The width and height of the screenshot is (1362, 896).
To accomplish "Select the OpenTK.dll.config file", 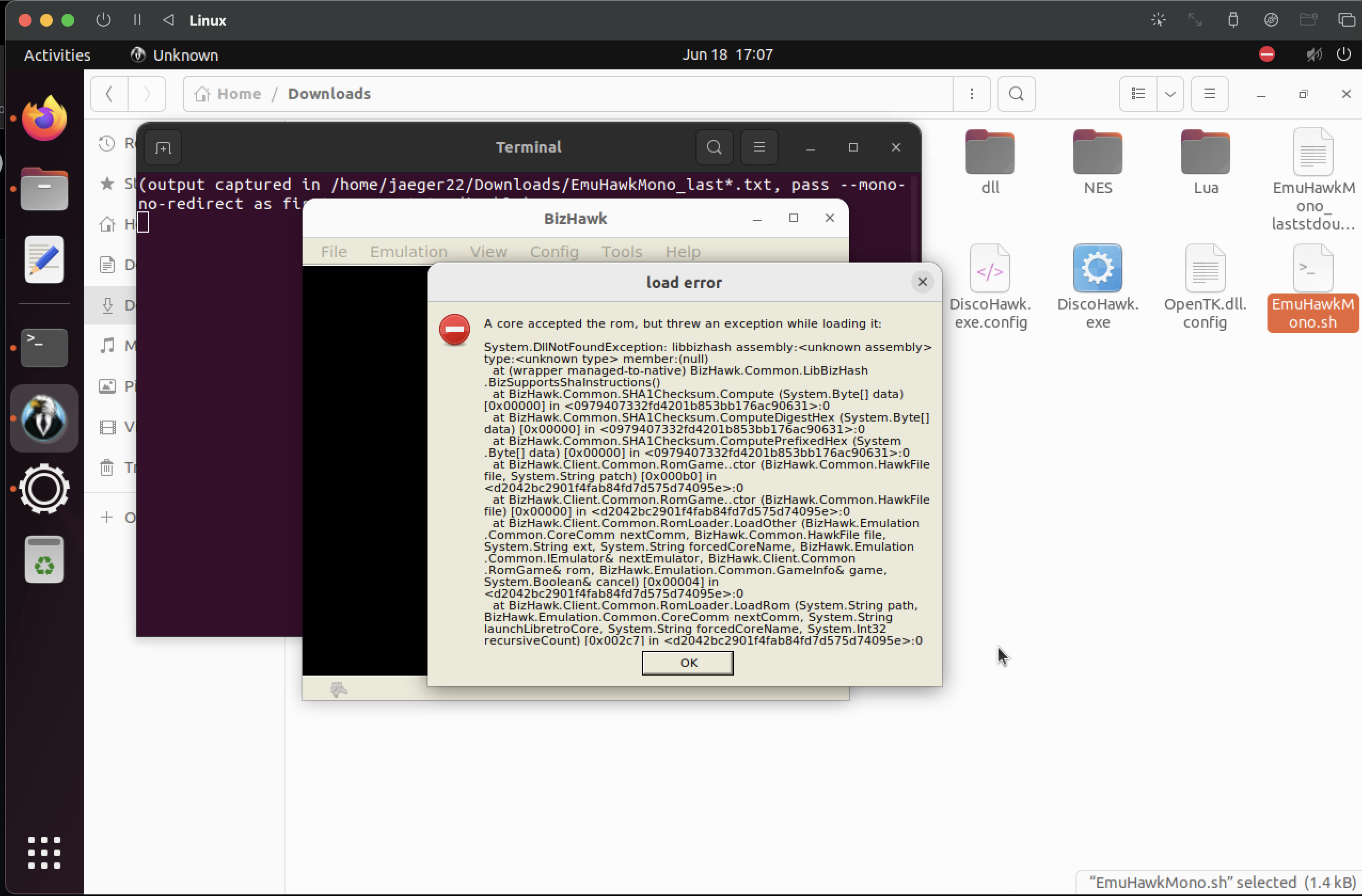I will pos(1205,269).
